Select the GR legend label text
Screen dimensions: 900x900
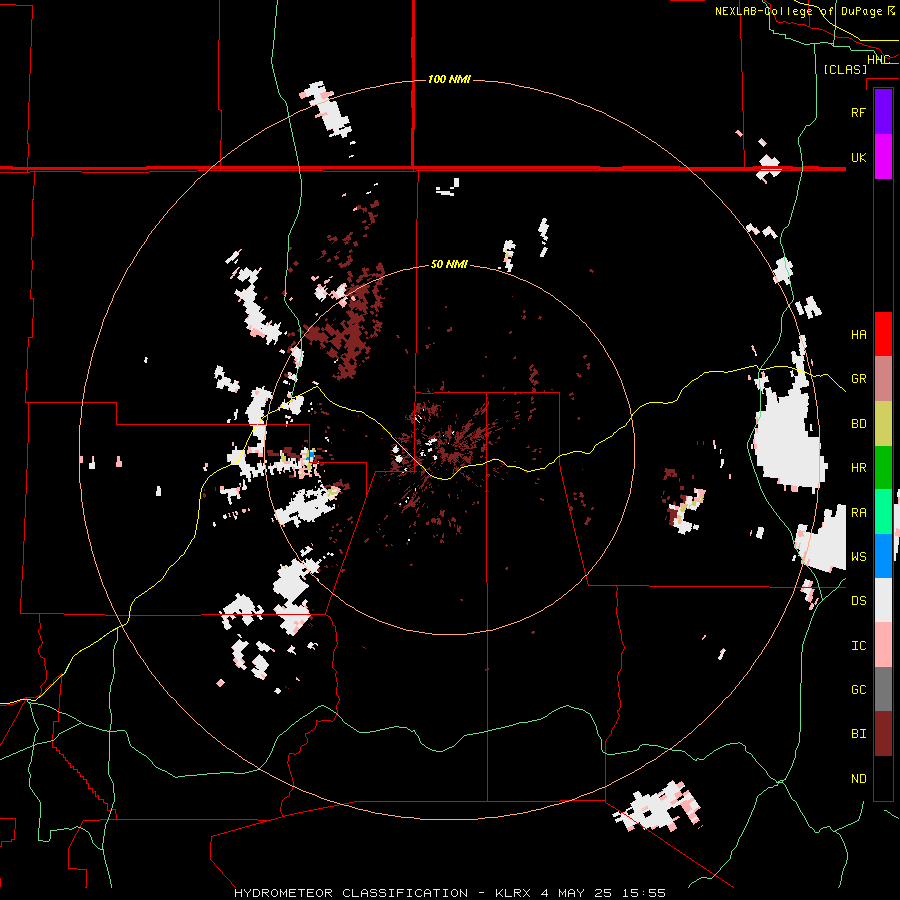[x=858, y=379]
